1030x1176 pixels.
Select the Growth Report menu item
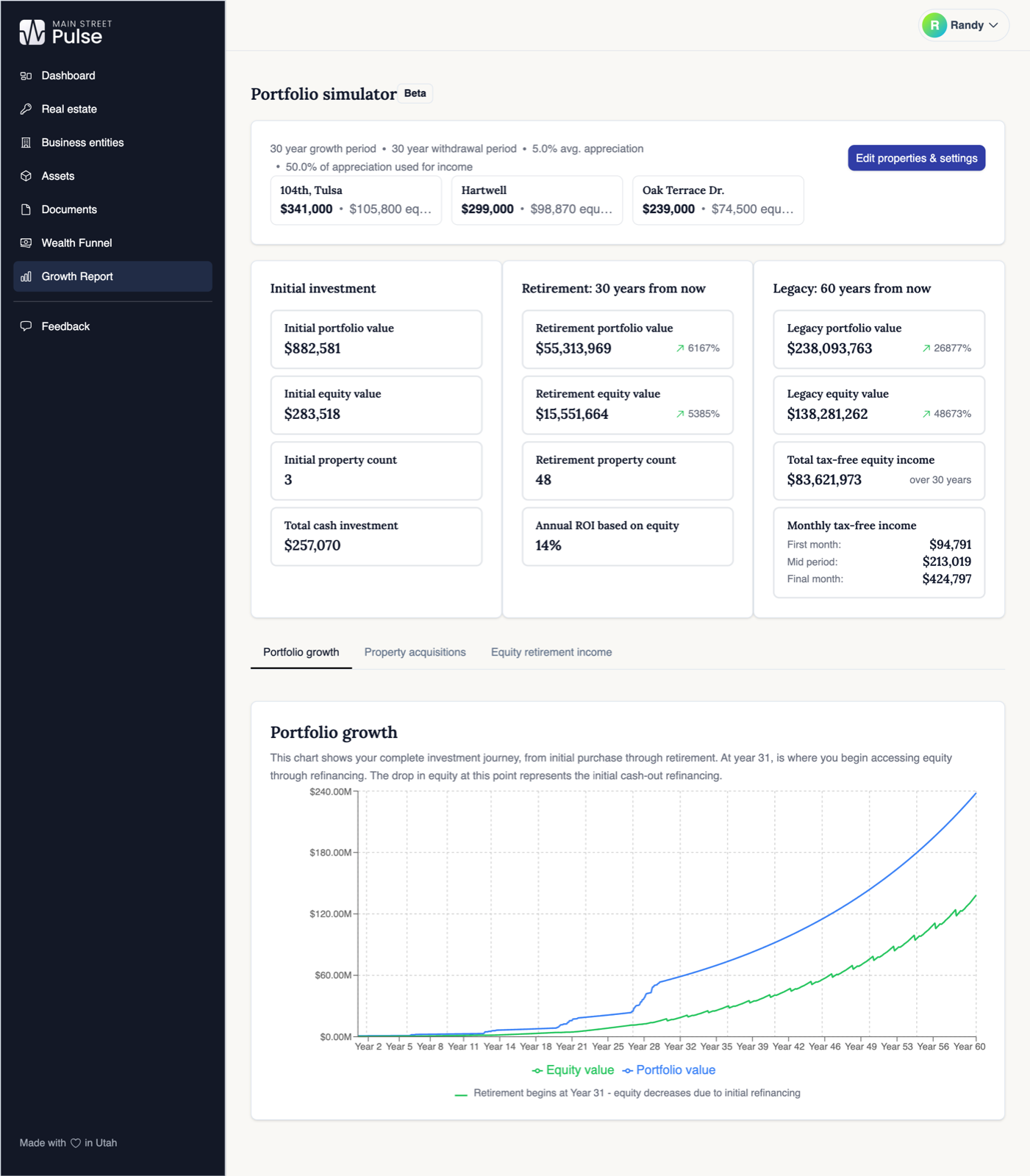pos(112,276)
